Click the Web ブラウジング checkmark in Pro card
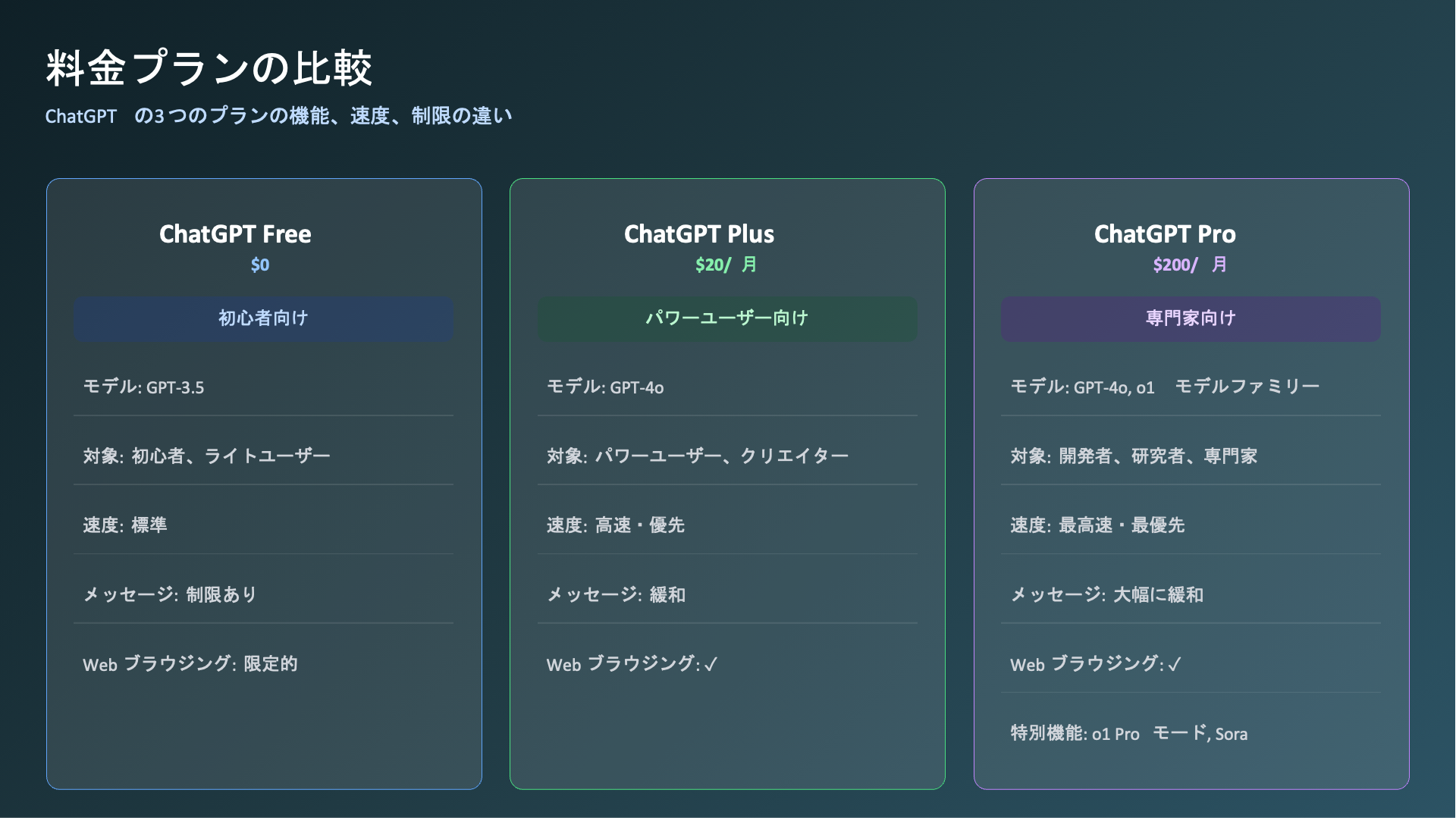Screen dimensions: 1456x818 point(1175,664)
